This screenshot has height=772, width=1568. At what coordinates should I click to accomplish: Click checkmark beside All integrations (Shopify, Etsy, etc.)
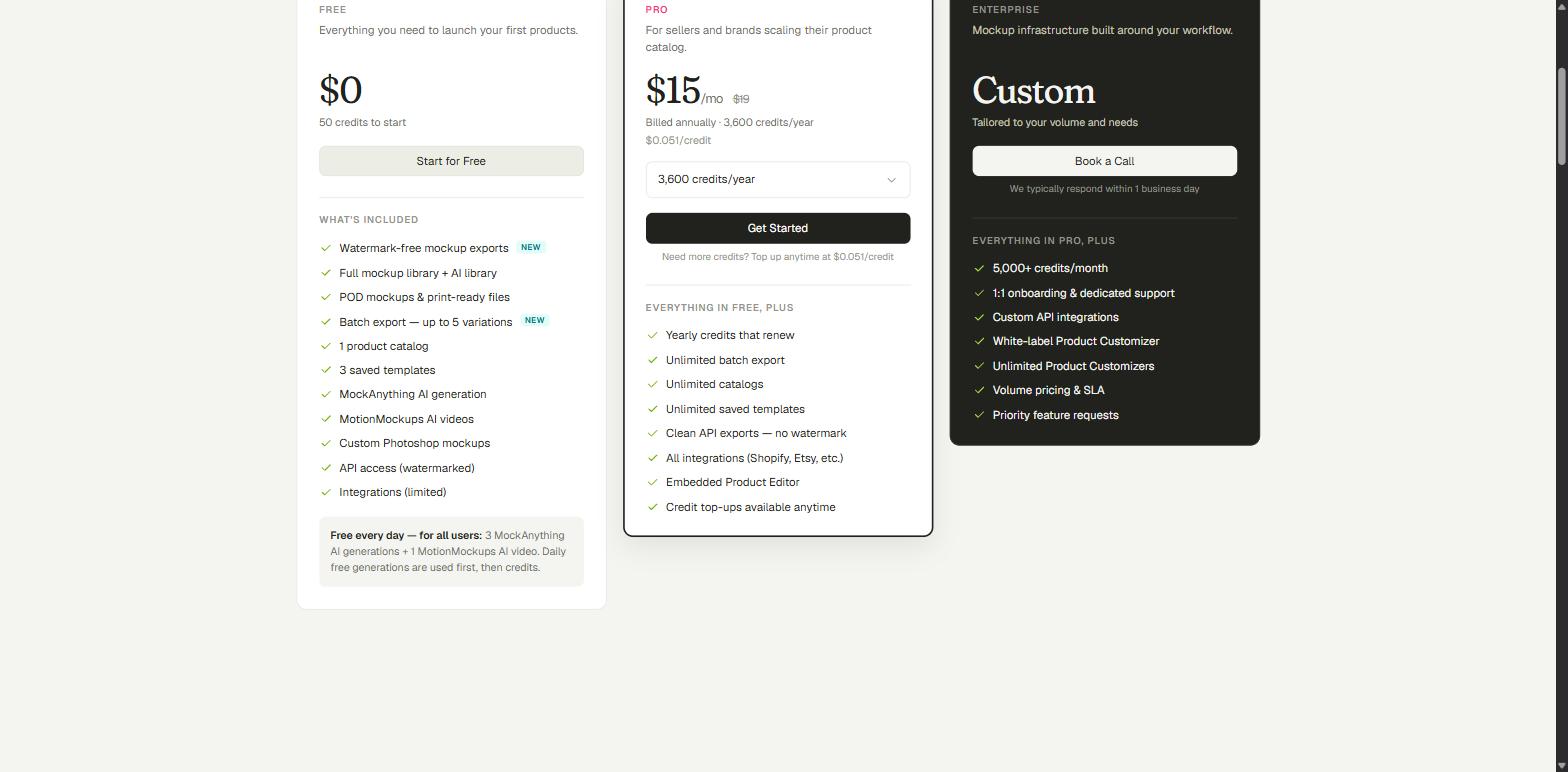click(x=653, y=458)
